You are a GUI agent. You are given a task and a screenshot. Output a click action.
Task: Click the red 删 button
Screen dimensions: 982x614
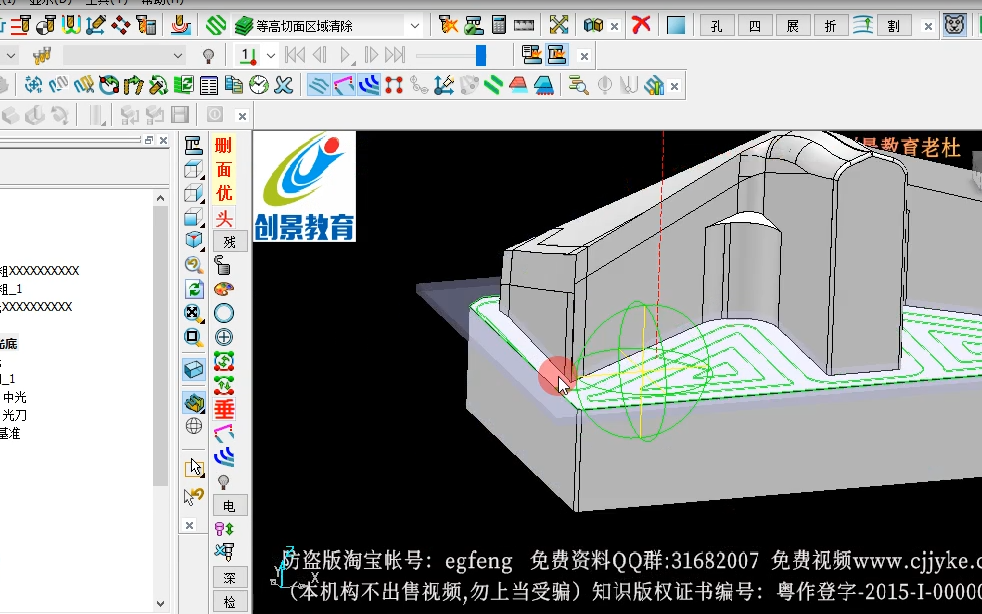pyautogui.click(x=224, y=146)
